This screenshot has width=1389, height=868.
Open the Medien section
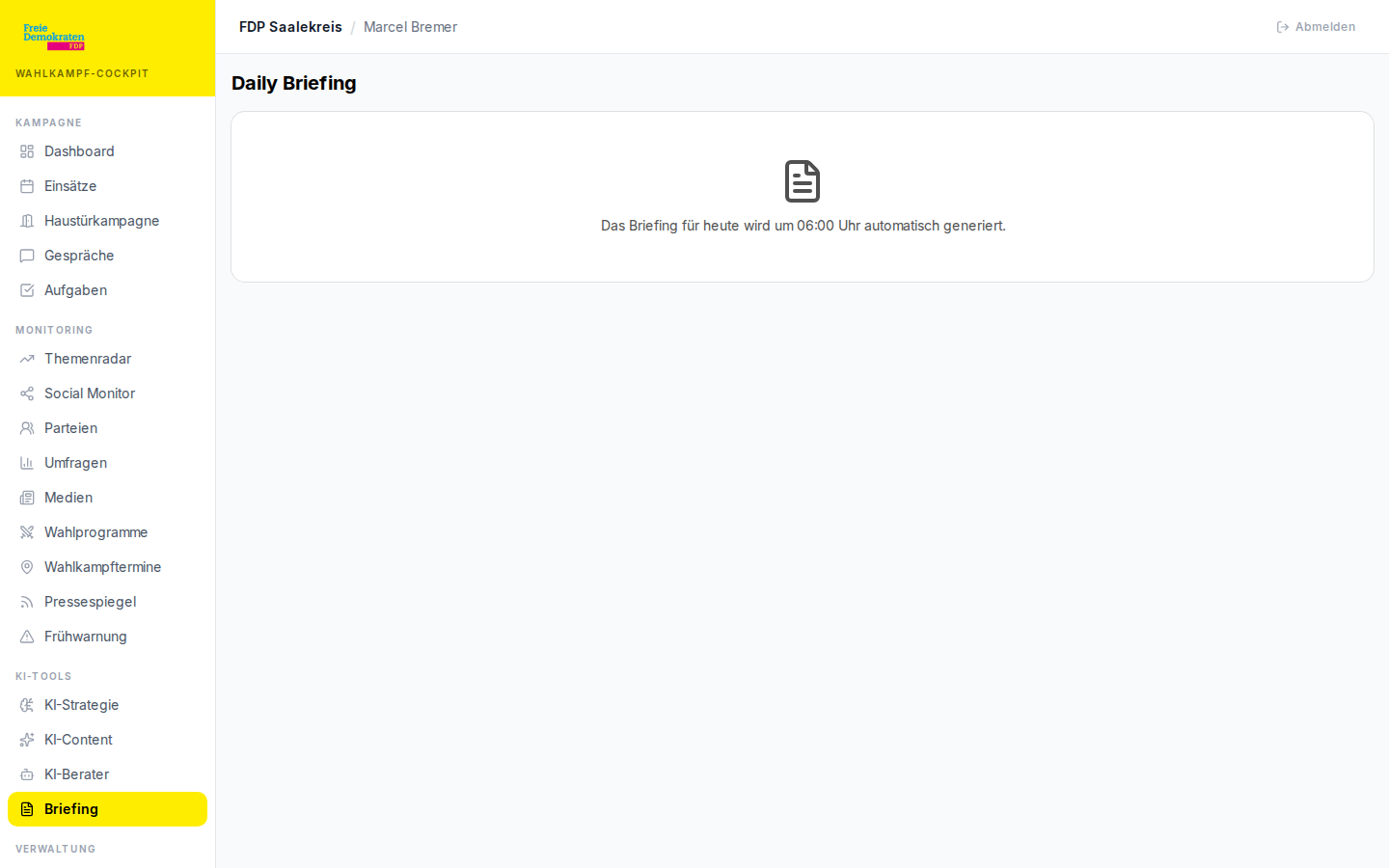107,498
